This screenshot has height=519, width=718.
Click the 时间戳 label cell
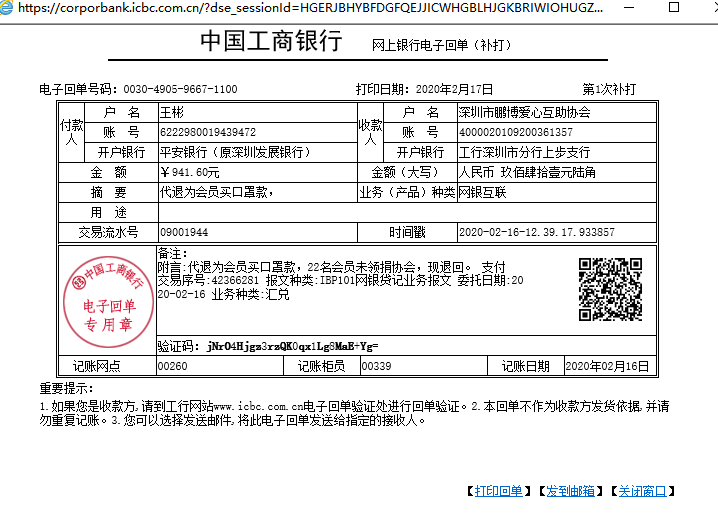(407, 232)
